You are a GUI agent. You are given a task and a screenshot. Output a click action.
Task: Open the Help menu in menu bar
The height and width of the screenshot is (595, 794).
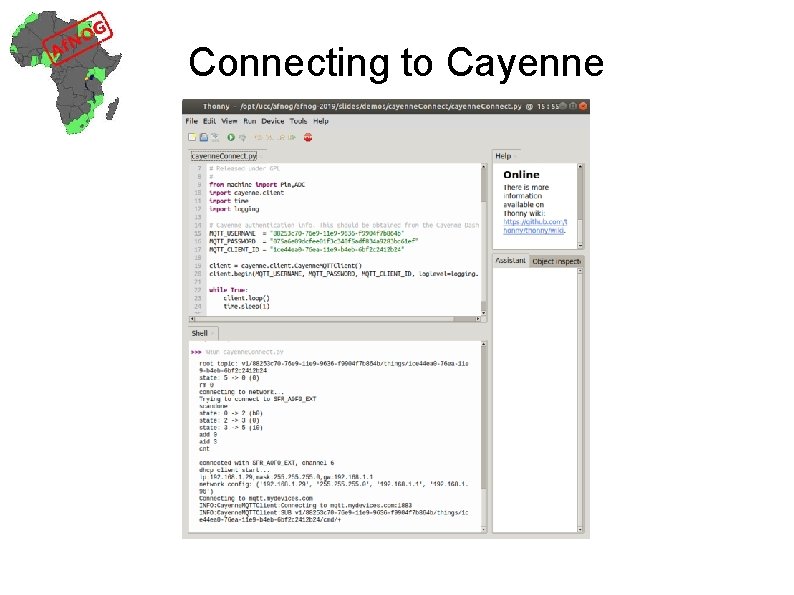321,121
